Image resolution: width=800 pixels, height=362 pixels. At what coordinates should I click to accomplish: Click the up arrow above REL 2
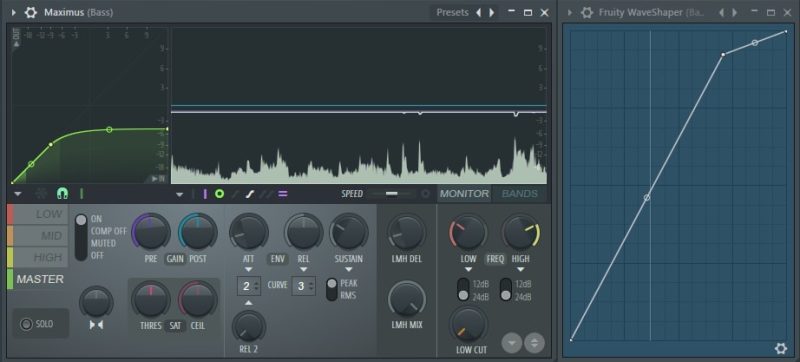(x=248, y=303)
